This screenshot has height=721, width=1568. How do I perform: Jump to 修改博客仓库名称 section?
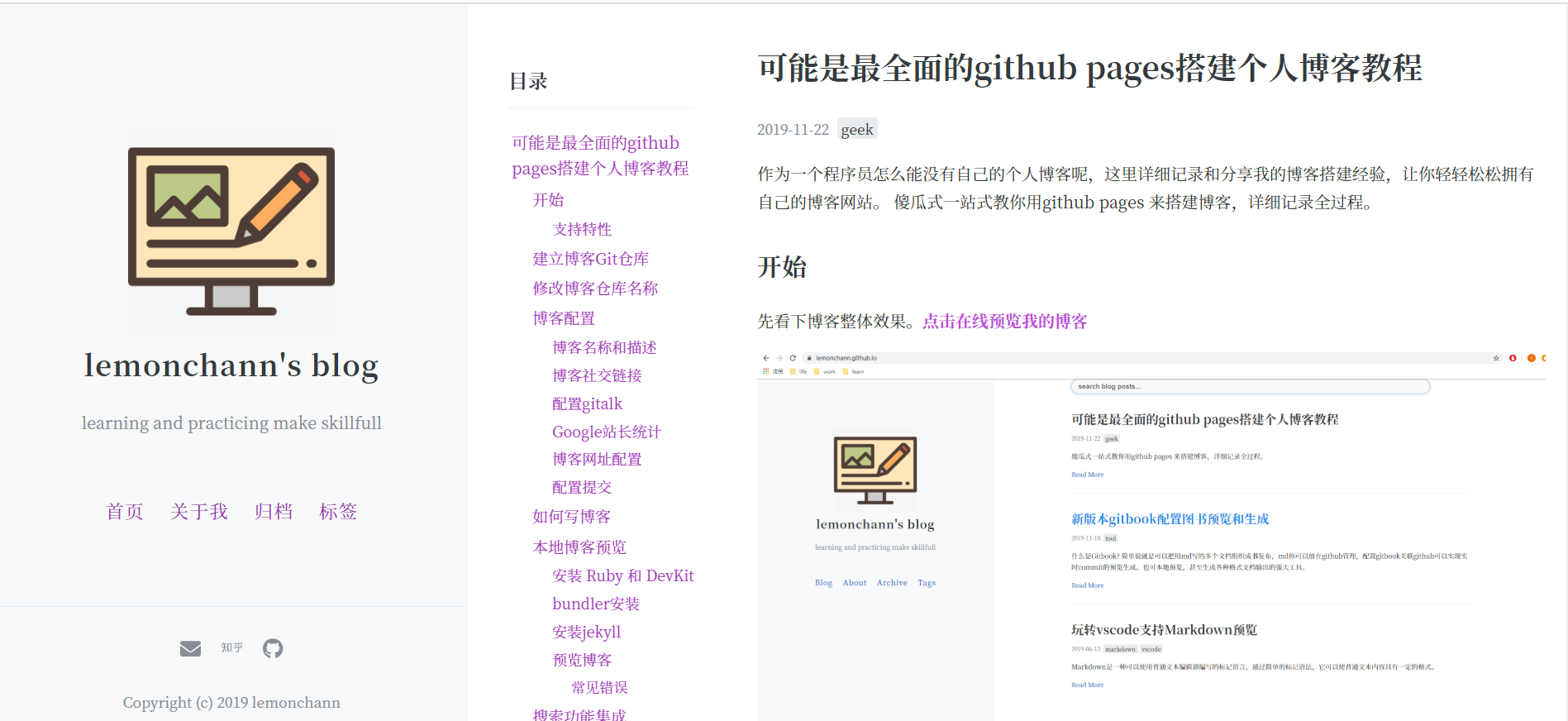595,289
